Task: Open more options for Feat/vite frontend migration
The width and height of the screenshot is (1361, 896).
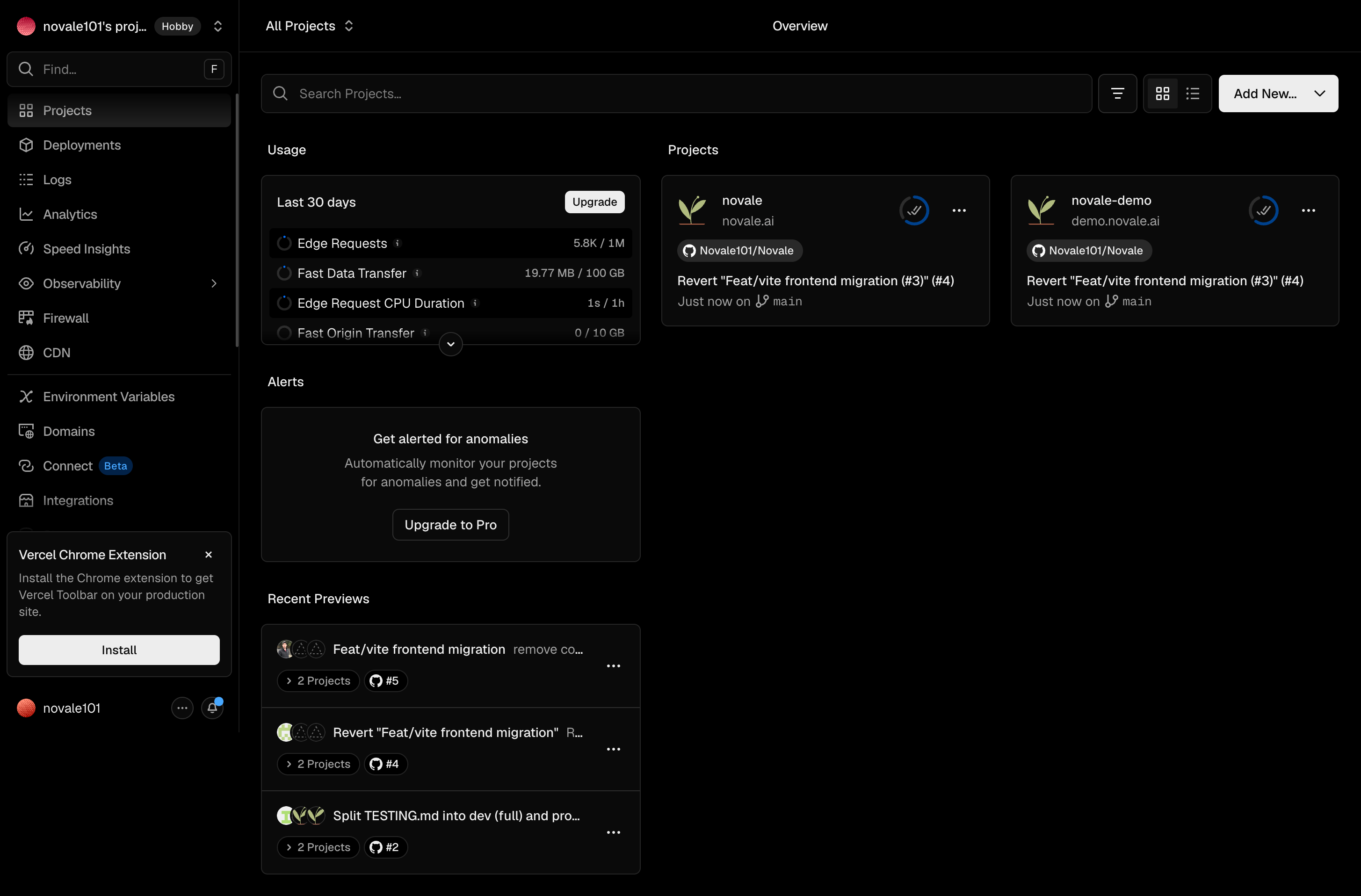Action: pos(614,665)
